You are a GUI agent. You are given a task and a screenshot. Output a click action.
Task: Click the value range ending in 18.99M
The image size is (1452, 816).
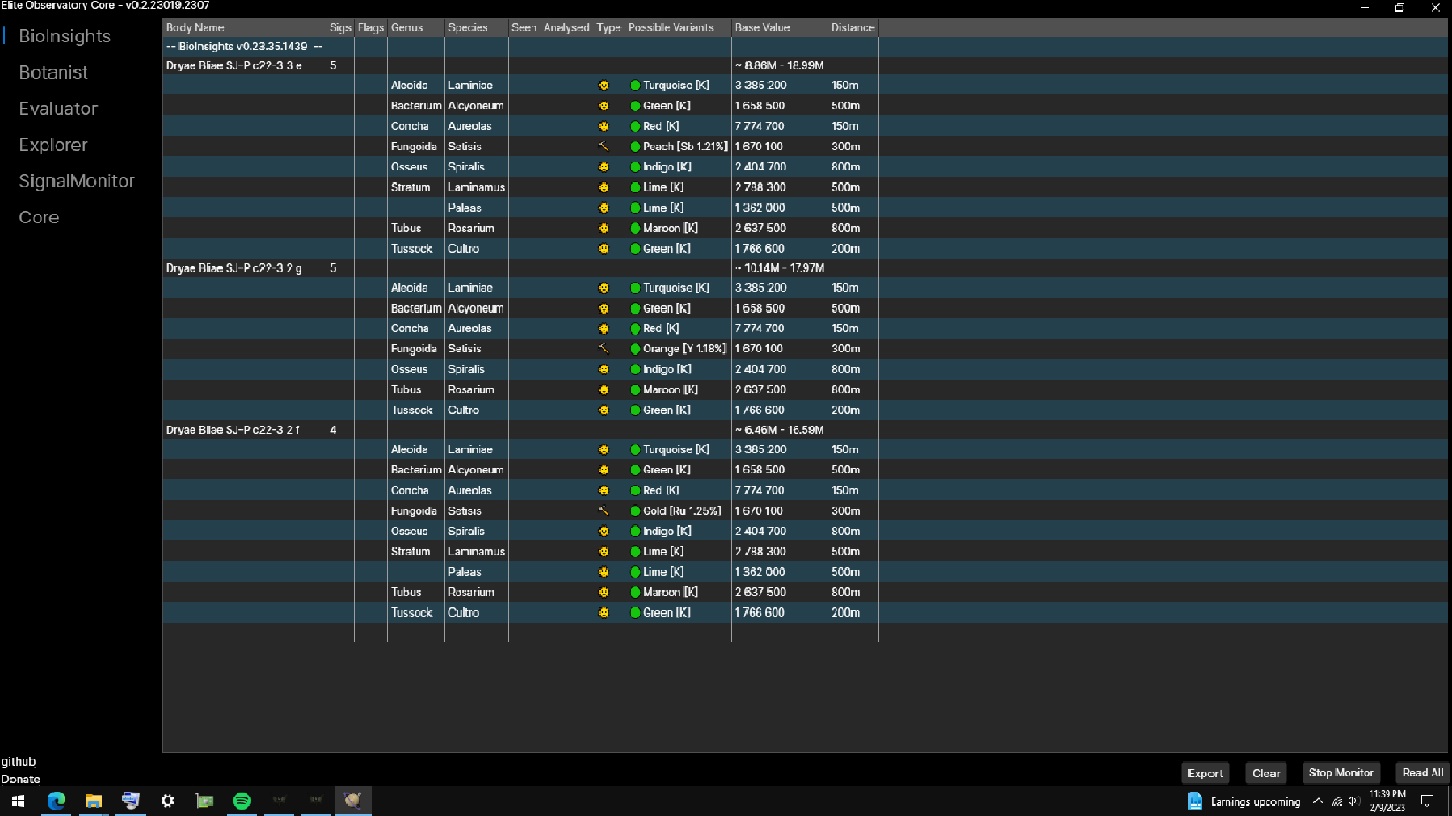(779, 66)
